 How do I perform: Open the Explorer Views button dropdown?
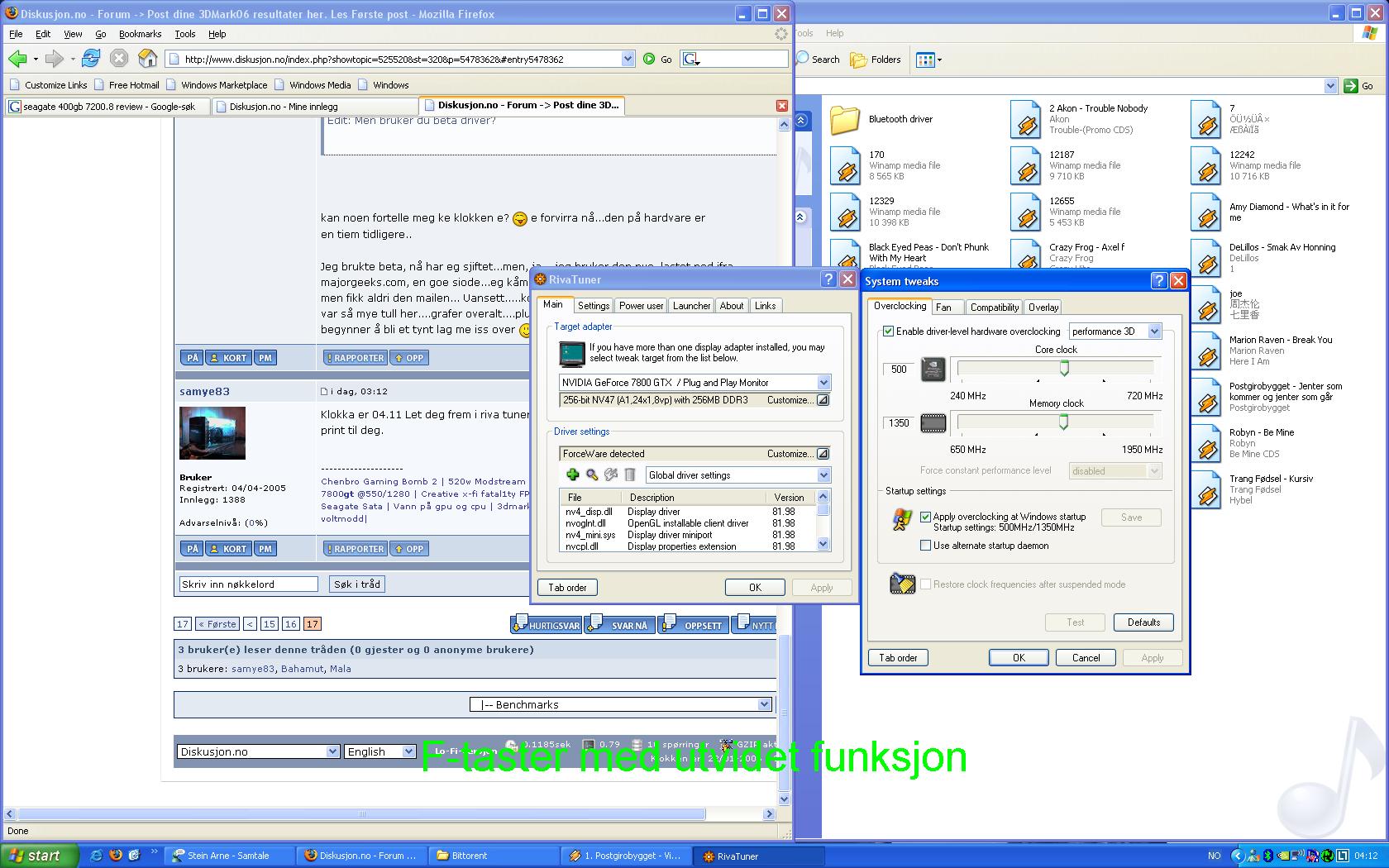coord(939,60)
